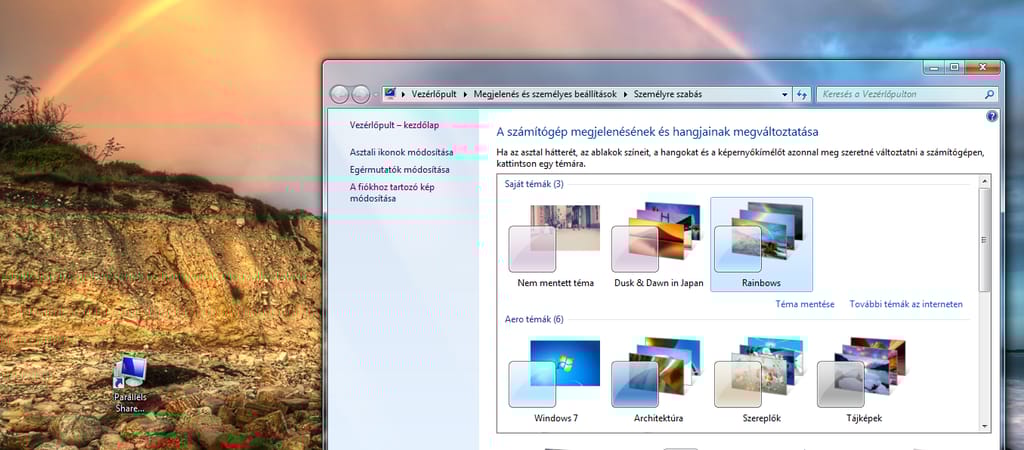Click the blue Help question mark icon
Screen dimensions: 1024x450
[991, 117]
